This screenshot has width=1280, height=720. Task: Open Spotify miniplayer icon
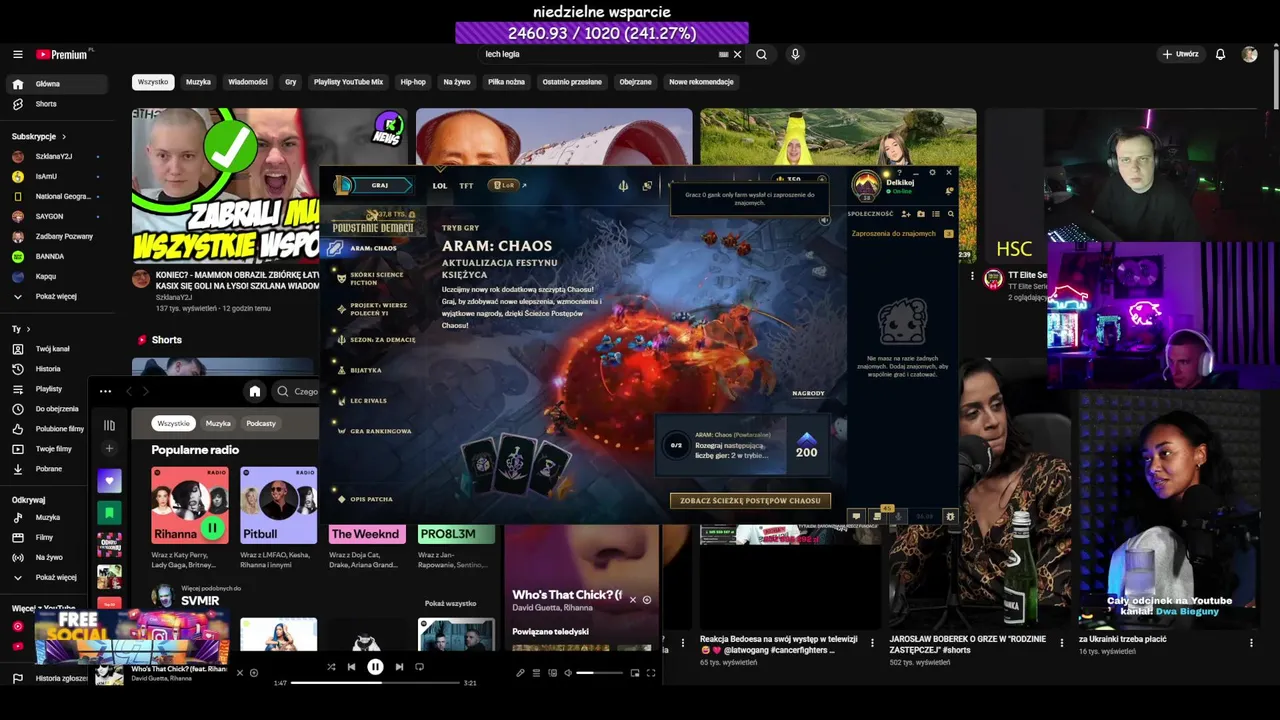635,673
